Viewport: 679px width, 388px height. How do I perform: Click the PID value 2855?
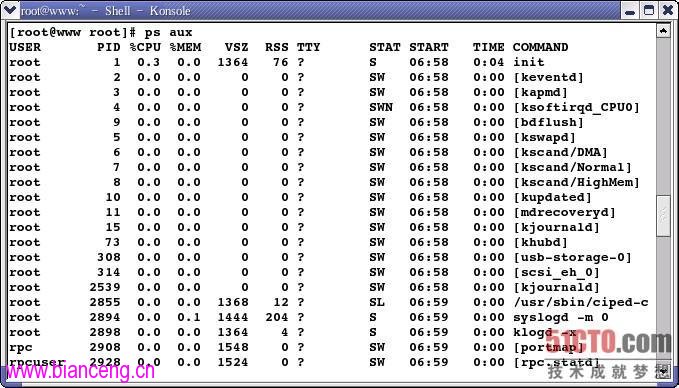(x=105, y=302)
